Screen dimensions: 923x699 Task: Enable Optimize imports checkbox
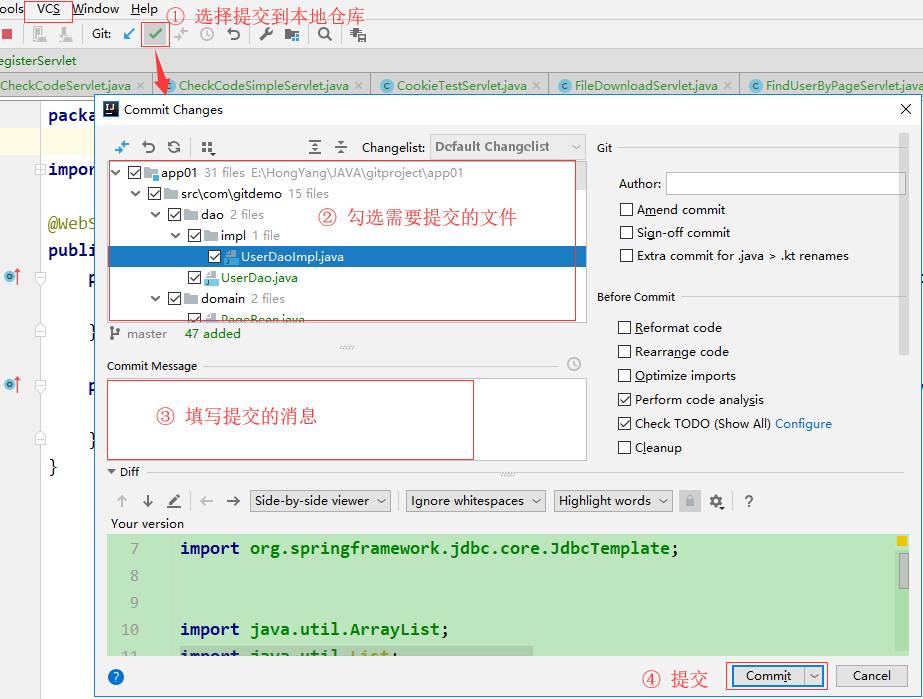pyautogui.click(x=625, y=376)
